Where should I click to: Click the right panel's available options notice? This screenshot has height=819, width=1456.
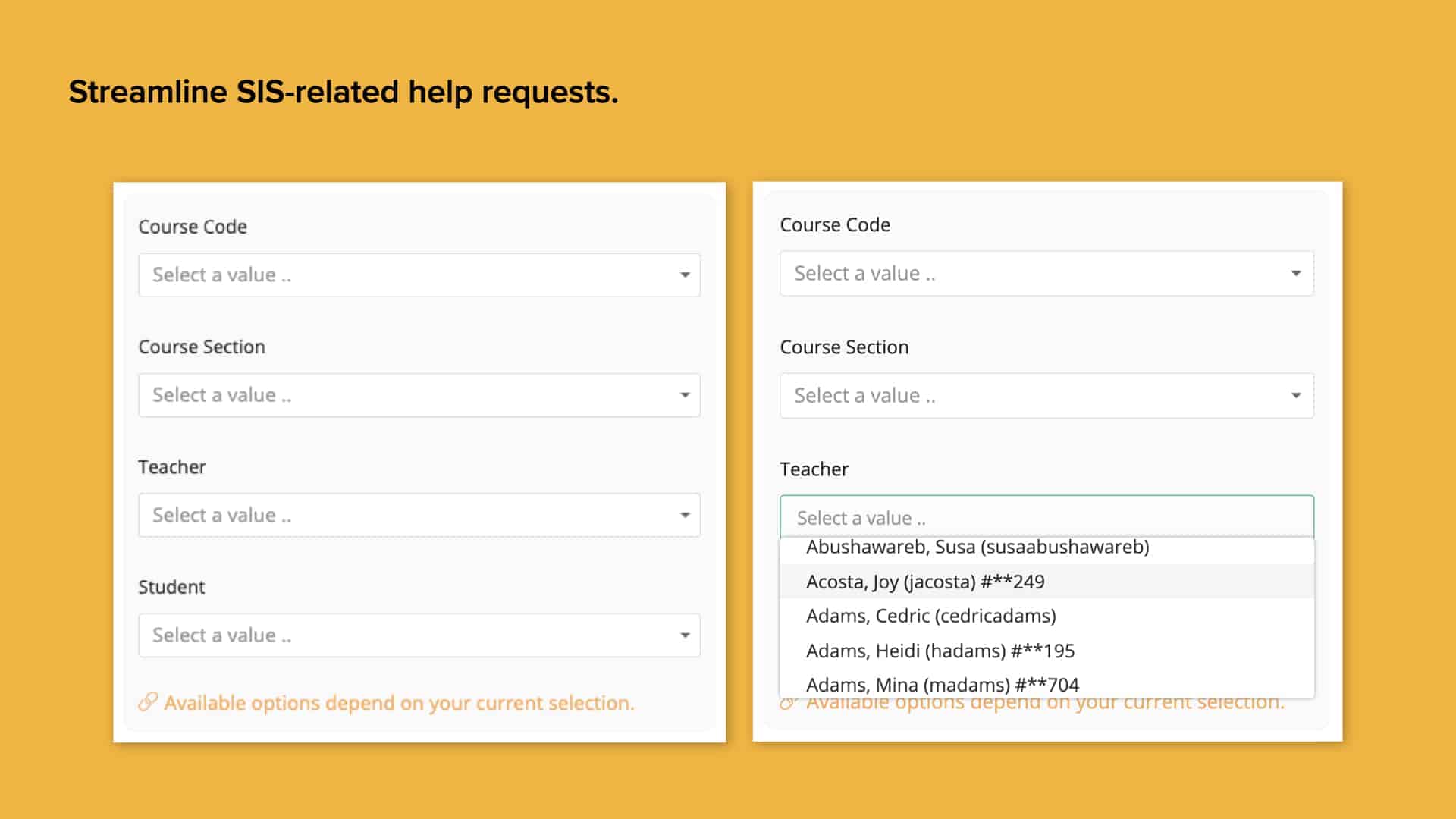point(1043,701)
